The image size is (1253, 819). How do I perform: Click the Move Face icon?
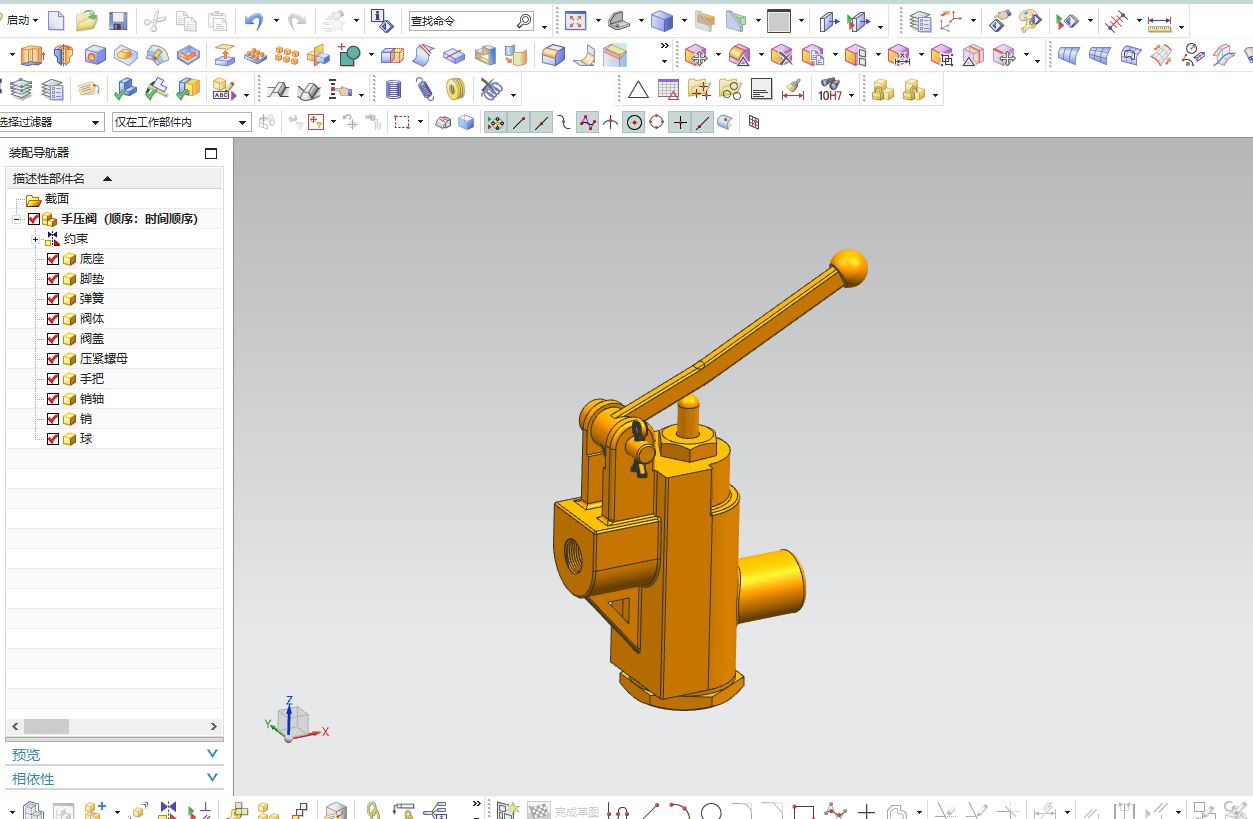pos(697,55)
